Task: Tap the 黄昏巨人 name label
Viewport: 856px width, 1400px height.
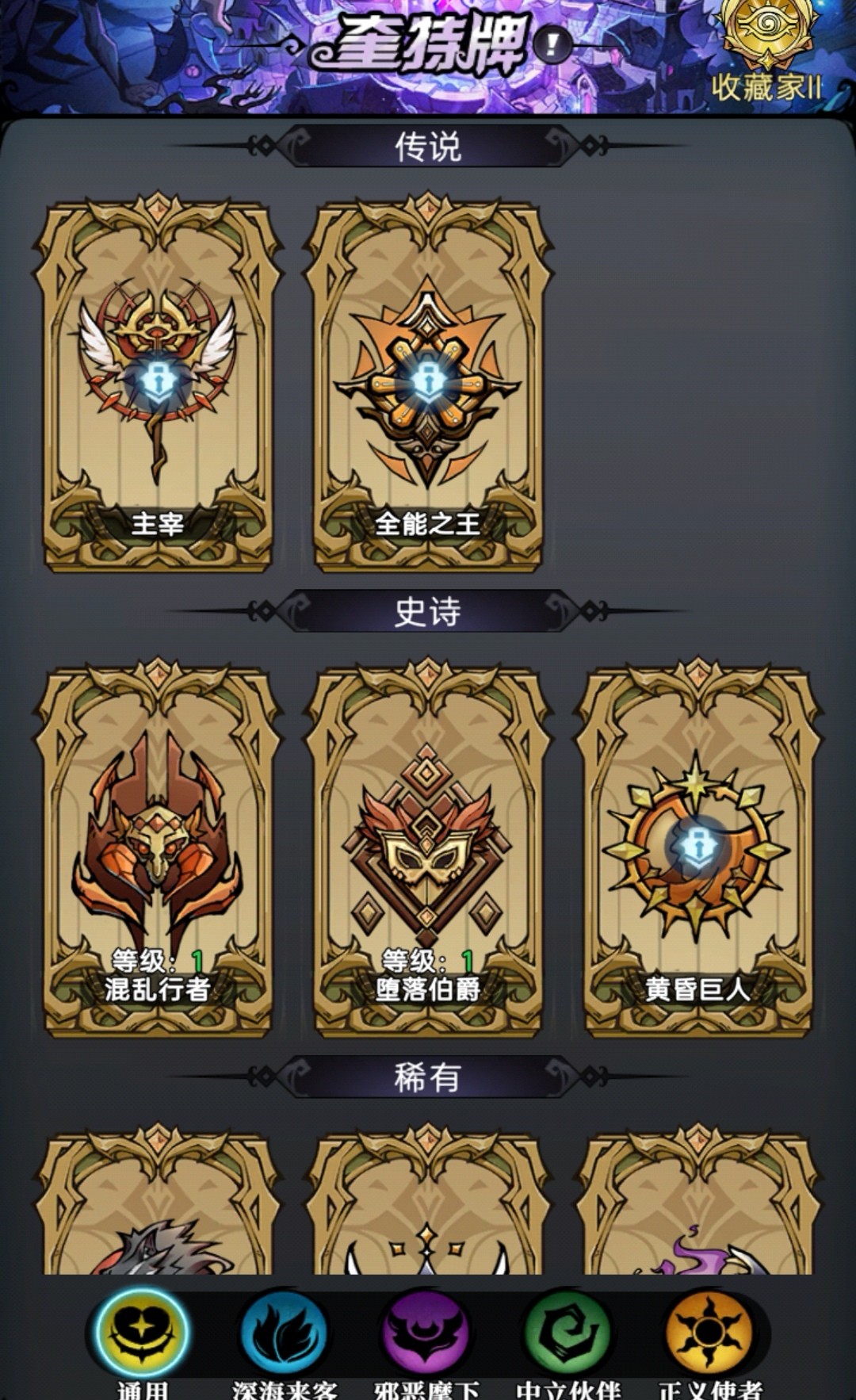Action: [x=697, y=989]
